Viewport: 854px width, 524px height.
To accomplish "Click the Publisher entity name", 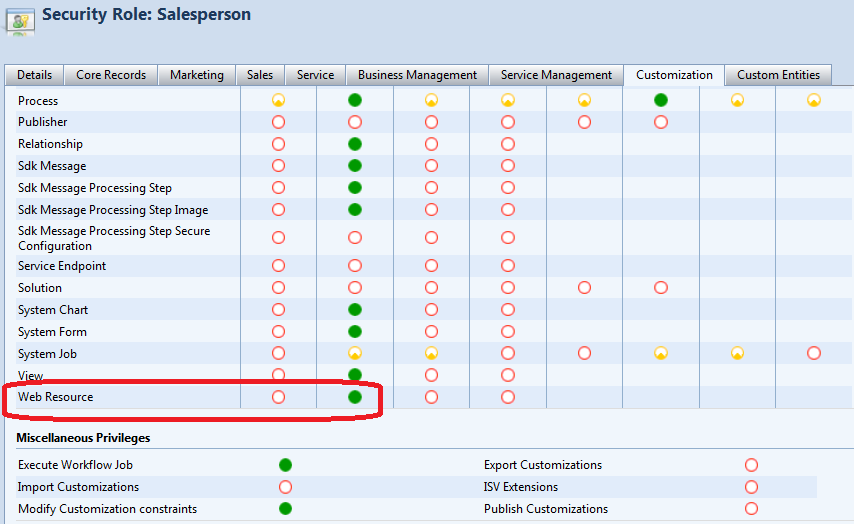I will (x=43, y=122).
